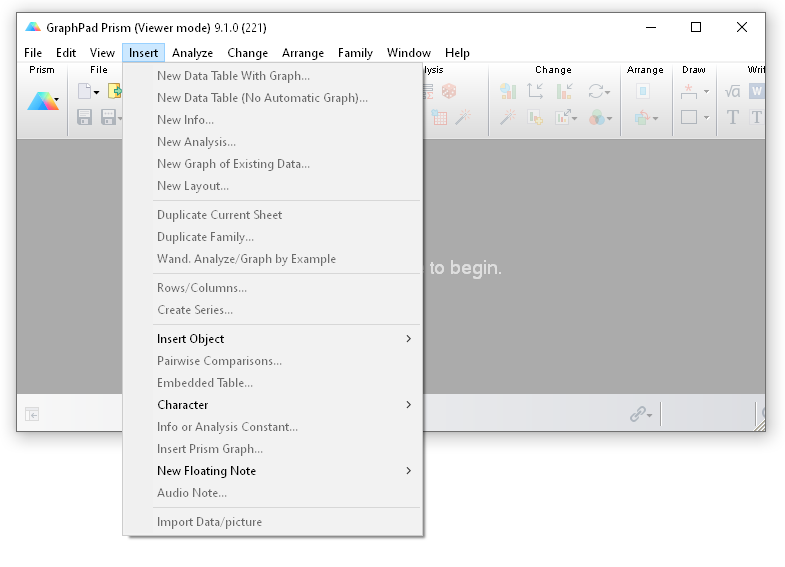Open the Help menu
The image size is (785, 567).
pyautogui.click(x=457, y=53)
